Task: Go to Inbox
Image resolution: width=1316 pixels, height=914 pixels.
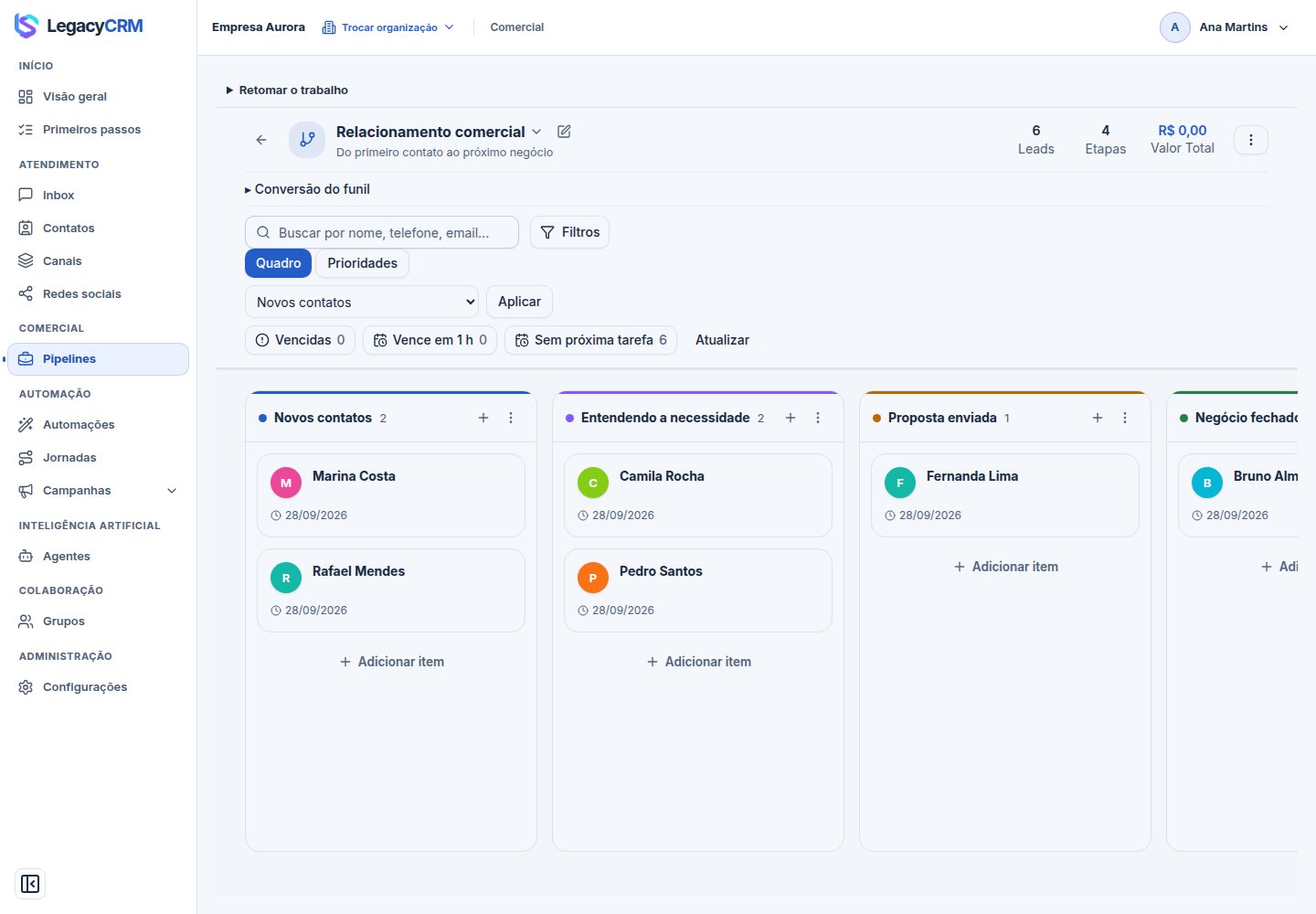Action: [98, 196]
